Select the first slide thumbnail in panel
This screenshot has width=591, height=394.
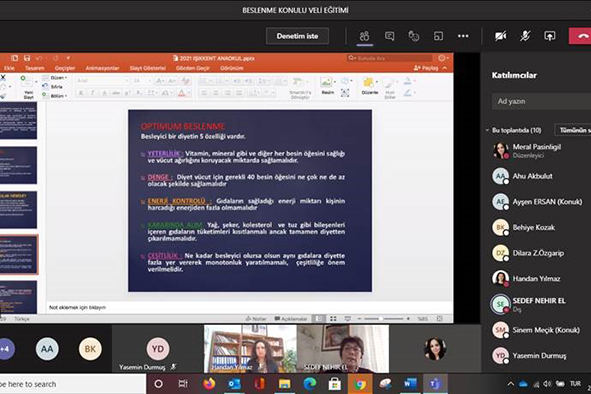[18, 121]
